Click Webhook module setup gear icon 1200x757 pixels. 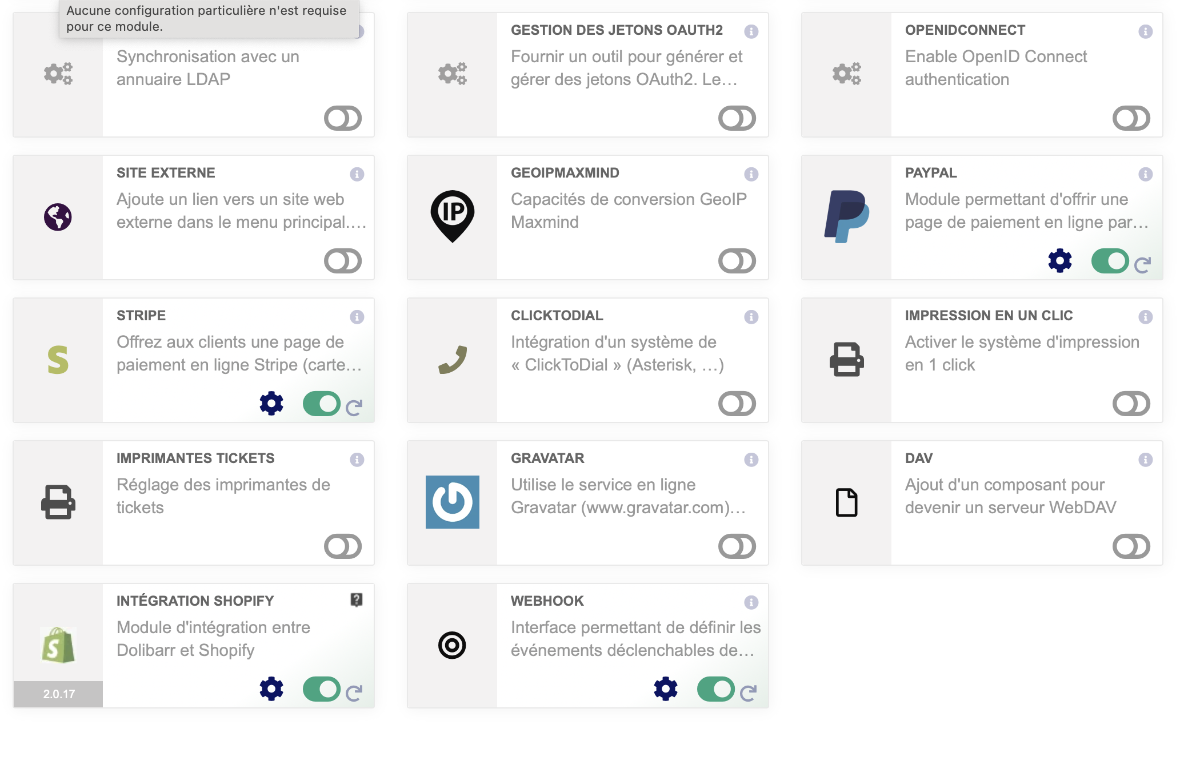click(x=666, y=688)
